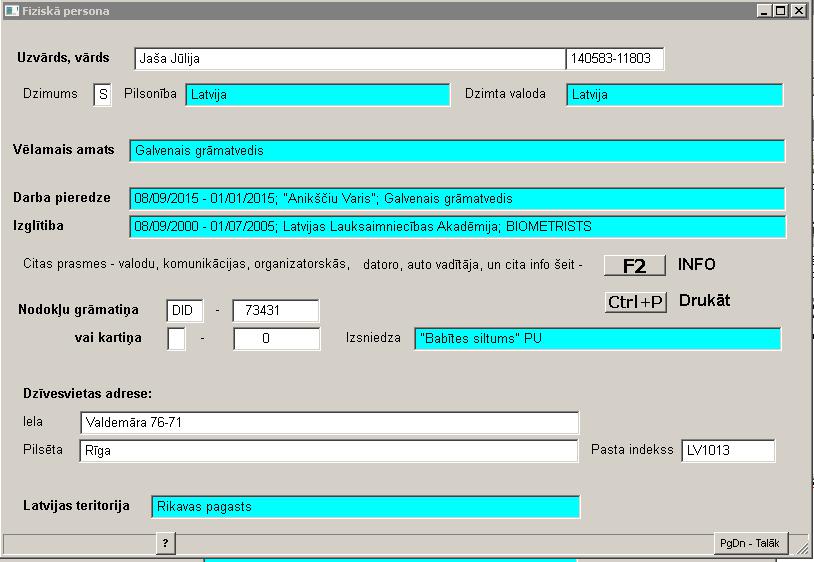Open the Vēlamais amats selection field
Image resolution: width=814 pixels, height=562 pixels.
coord(456,151)
